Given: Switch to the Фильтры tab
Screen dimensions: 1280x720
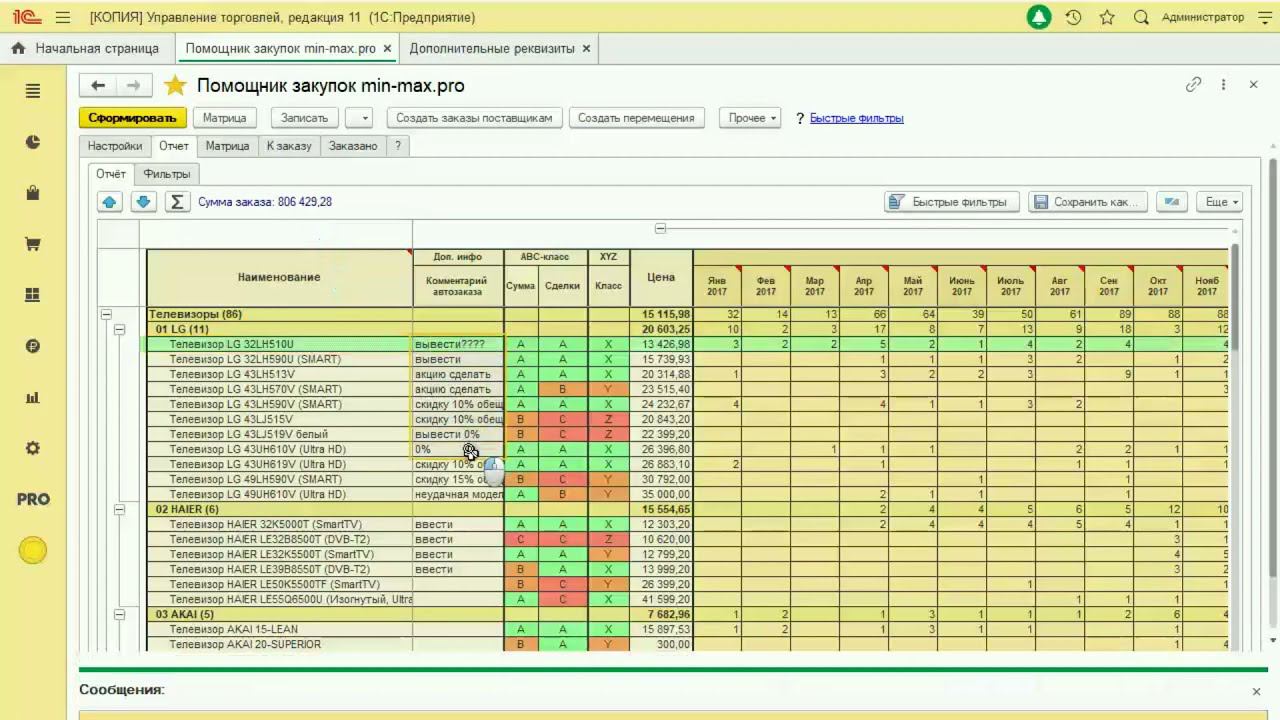Looking at the screenshot, I should pos(167,174).
